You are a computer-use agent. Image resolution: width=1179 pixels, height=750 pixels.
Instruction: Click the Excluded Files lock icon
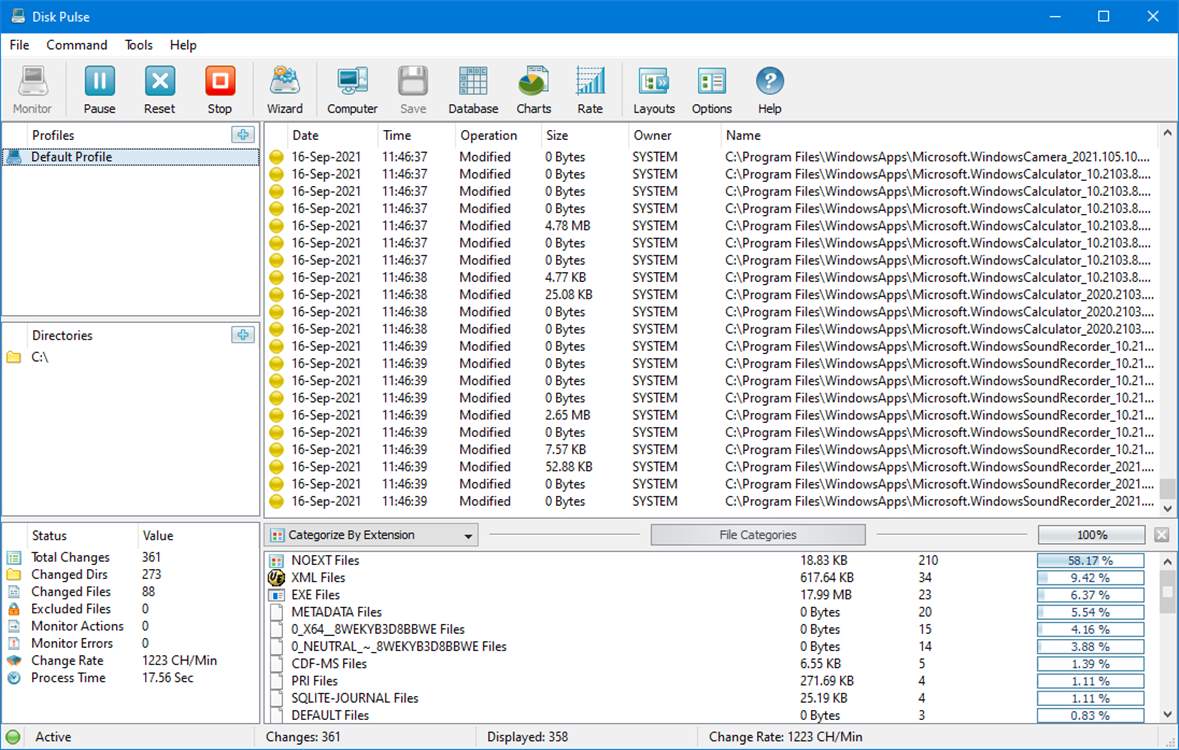click(14, 609)
